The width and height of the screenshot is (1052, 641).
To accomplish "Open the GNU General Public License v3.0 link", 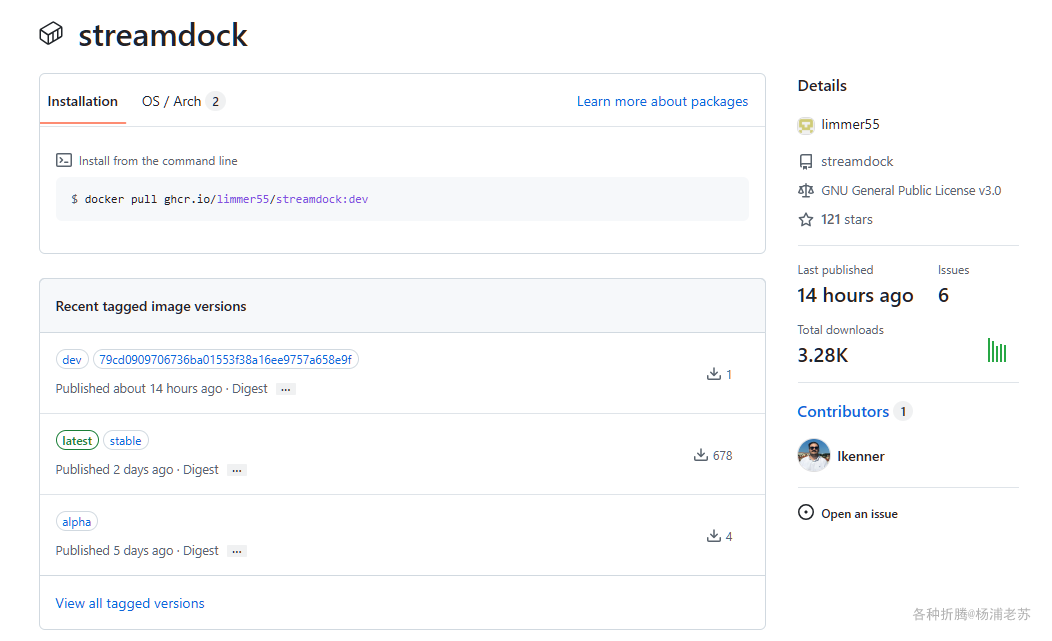I will click(x=911, y=191).
